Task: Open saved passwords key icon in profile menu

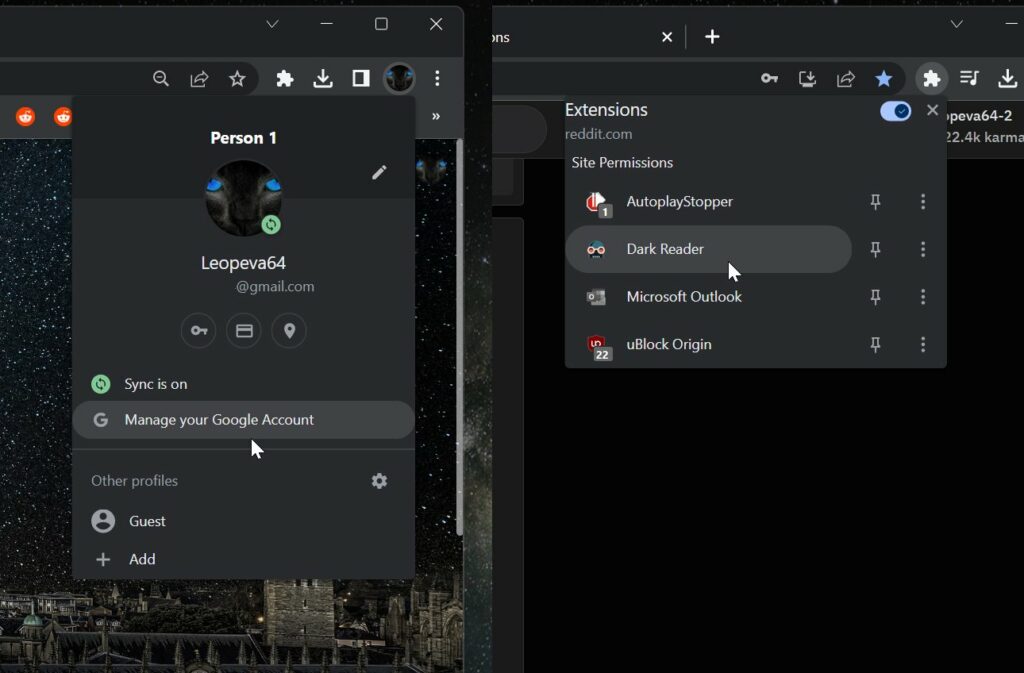Action: [198, 330]
